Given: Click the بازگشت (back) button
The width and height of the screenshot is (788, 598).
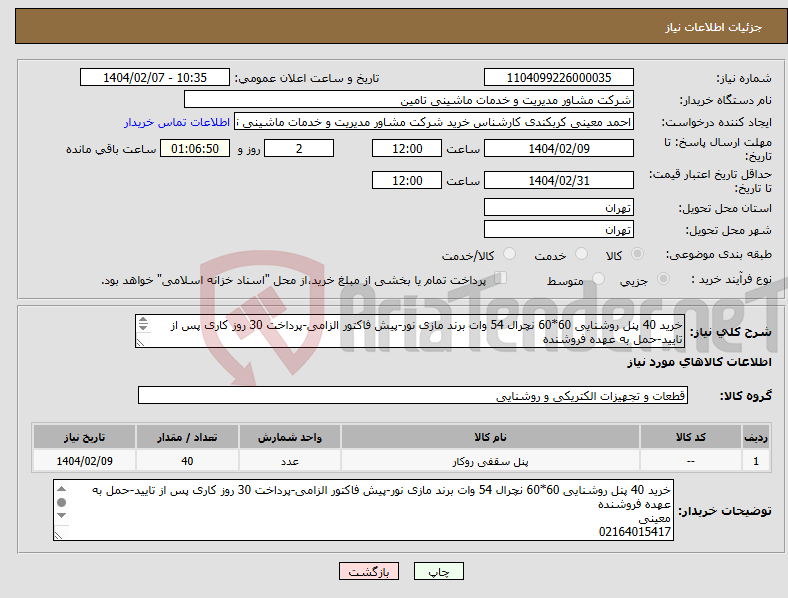Looking at the screenshot, I should click(369, 571).
